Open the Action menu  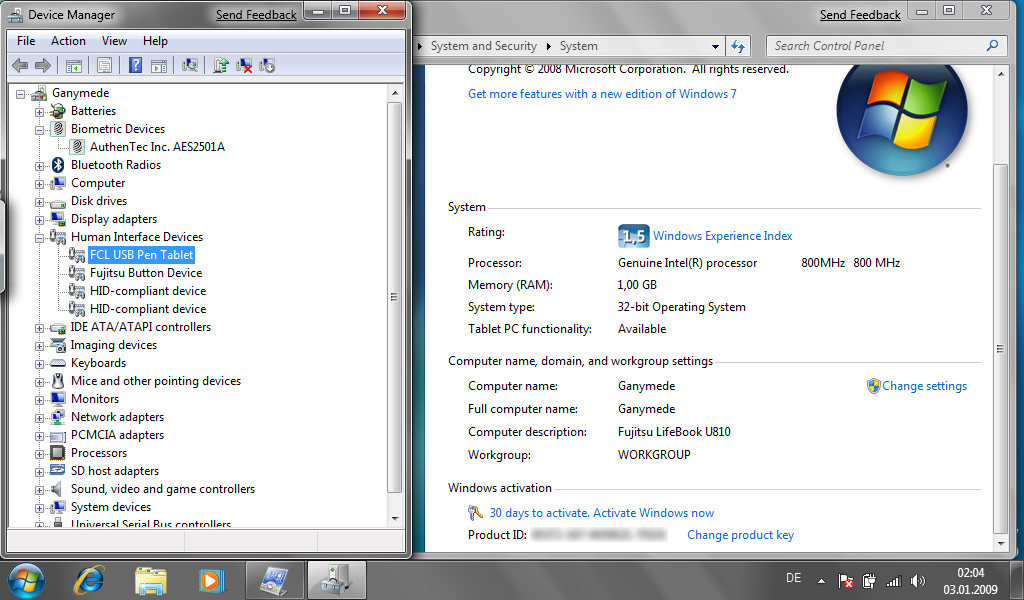(x=68, y=40)
